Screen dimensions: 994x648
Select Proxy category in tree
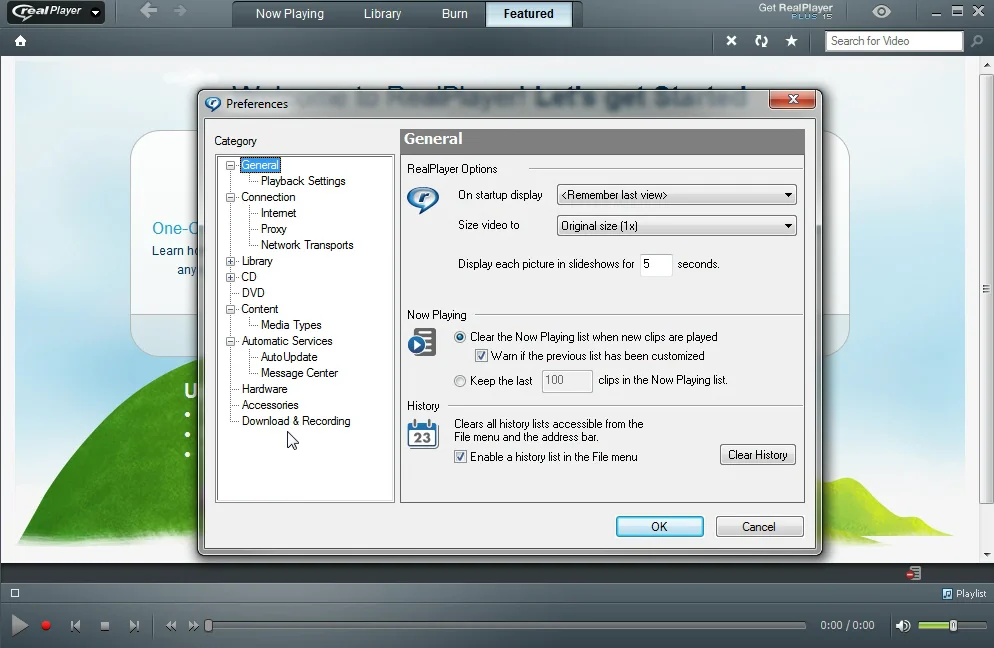(273, 229)
